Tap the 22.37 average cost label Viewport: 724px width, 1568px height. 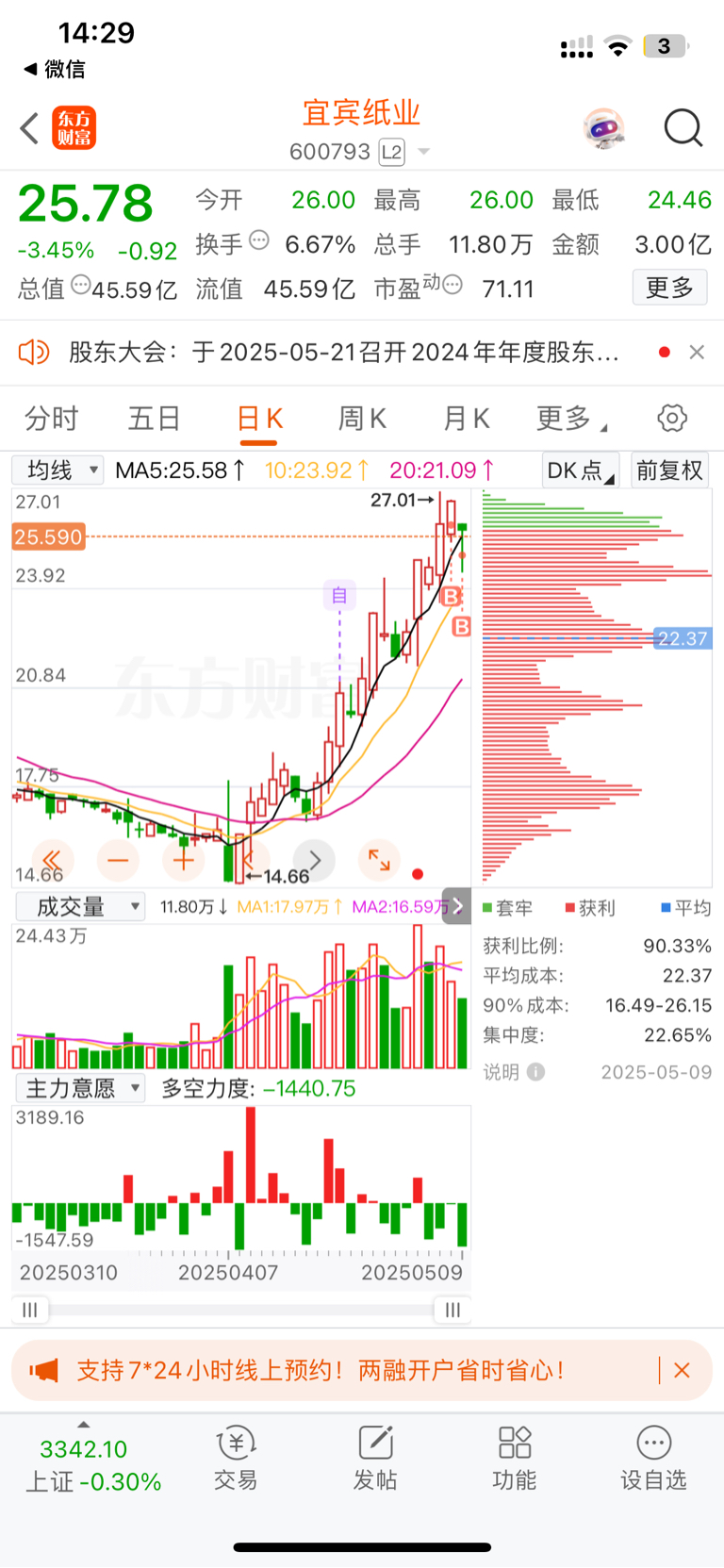pos(683,638)
